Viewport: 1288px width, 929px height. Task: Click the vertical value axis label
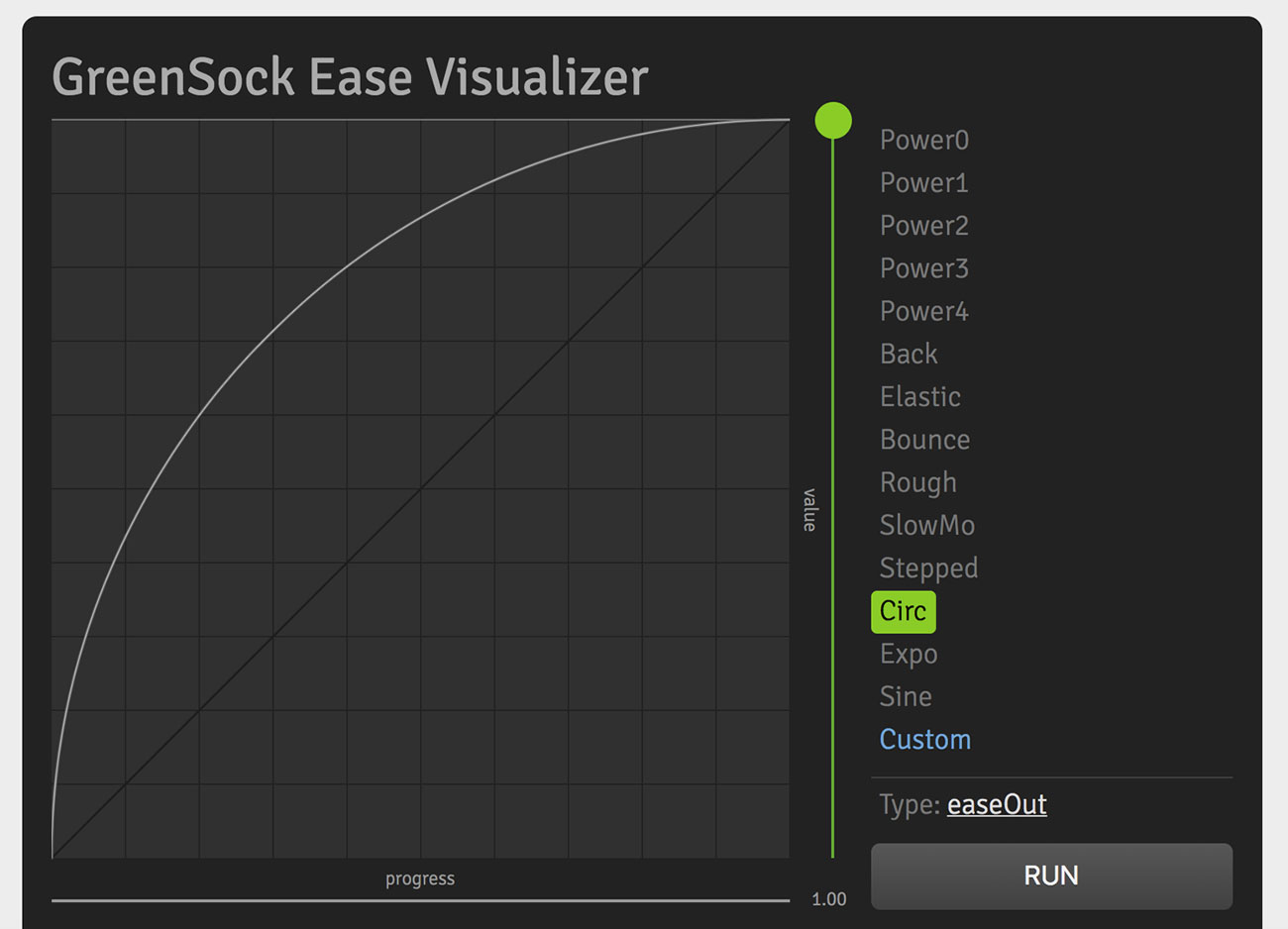pos(809,510)
